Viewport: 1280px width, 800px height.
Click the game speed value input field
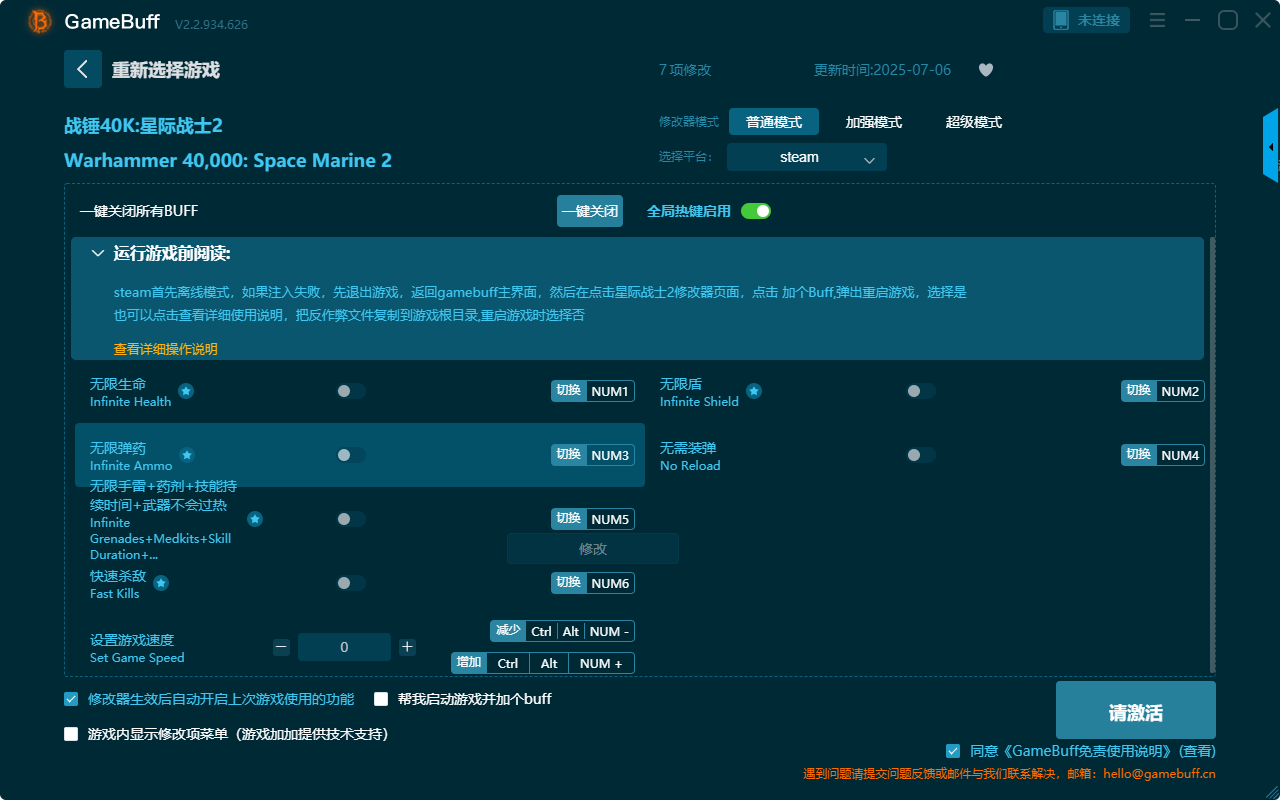pyautogui.click(x=344, y=647)
